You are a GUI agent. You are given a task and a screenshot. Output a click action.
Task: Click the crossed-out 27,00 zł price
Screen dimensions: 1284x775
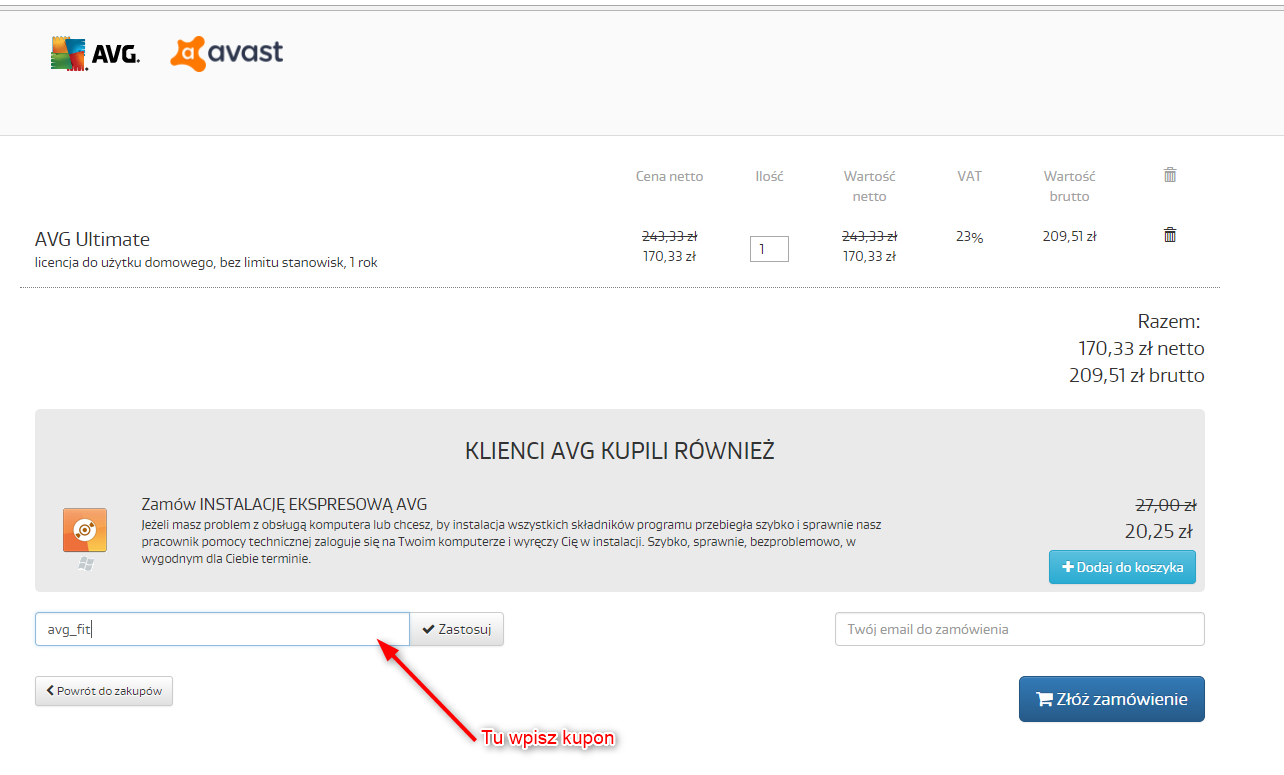pyautogui.click(x=1166, y=505)
